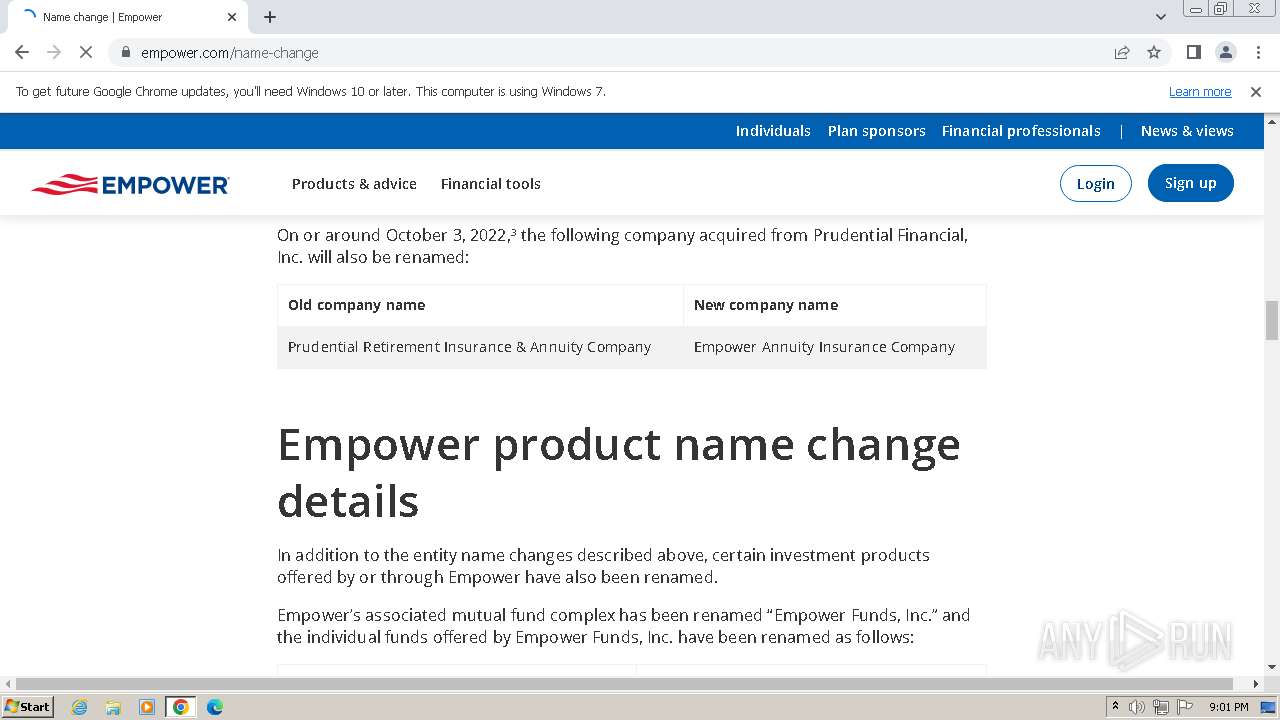This screenshot has width=1280, height=720.
Task: Go to Empower home via logo
Action: [131, 184]
